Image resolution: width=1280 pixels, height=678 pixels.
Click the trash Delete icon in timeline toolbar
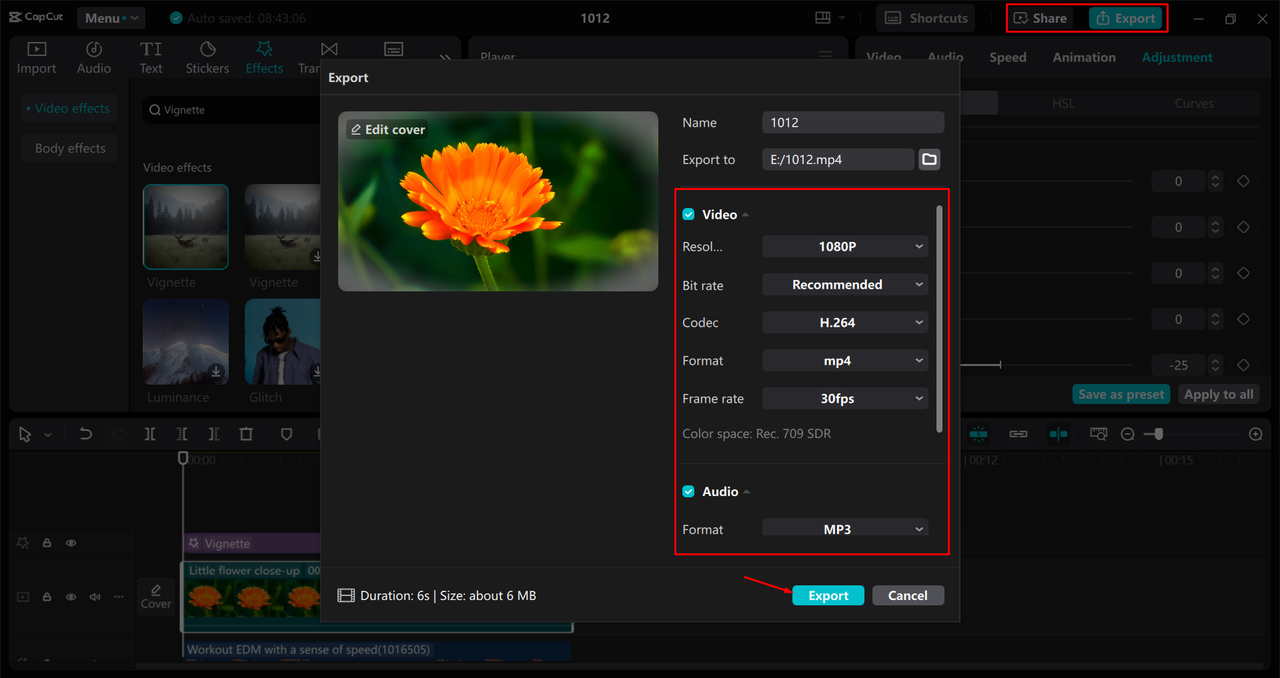point(246,434)
